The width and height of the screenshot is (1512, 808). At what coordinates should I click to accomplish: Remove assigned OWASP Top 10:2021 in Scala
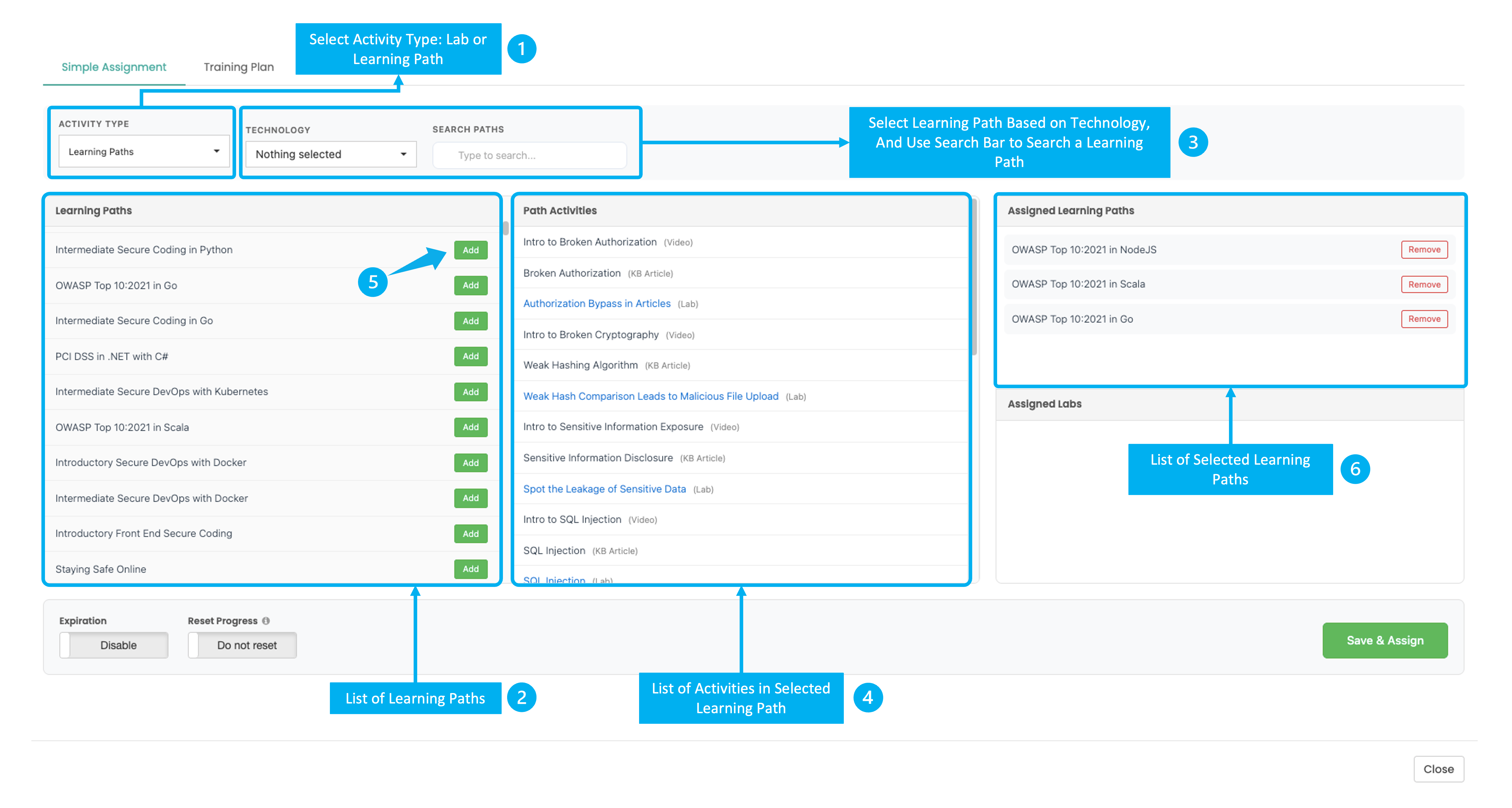pyautogui.click(x=1424, y=284)
